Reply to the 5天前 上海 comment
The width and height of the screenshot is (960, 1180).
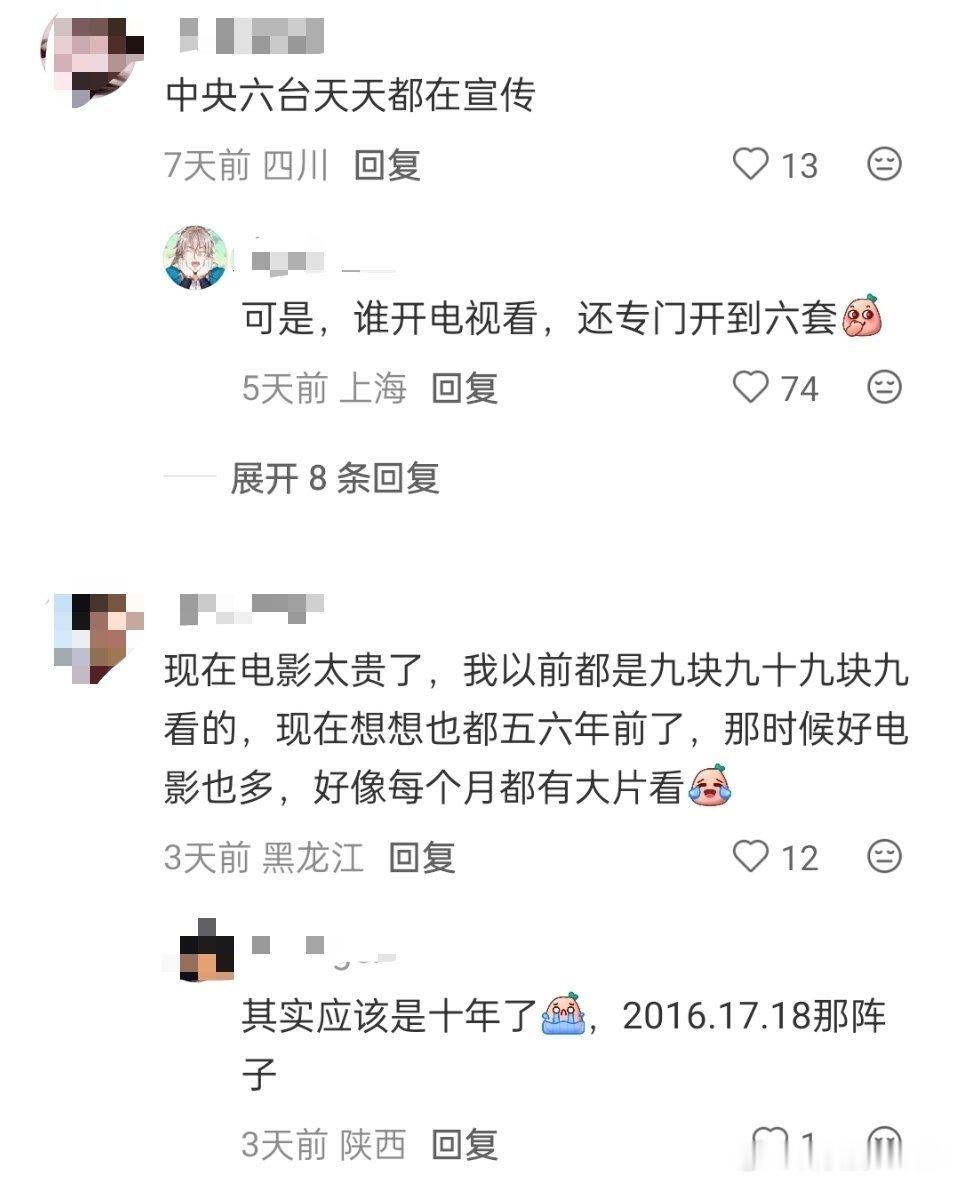click(464, 388)
